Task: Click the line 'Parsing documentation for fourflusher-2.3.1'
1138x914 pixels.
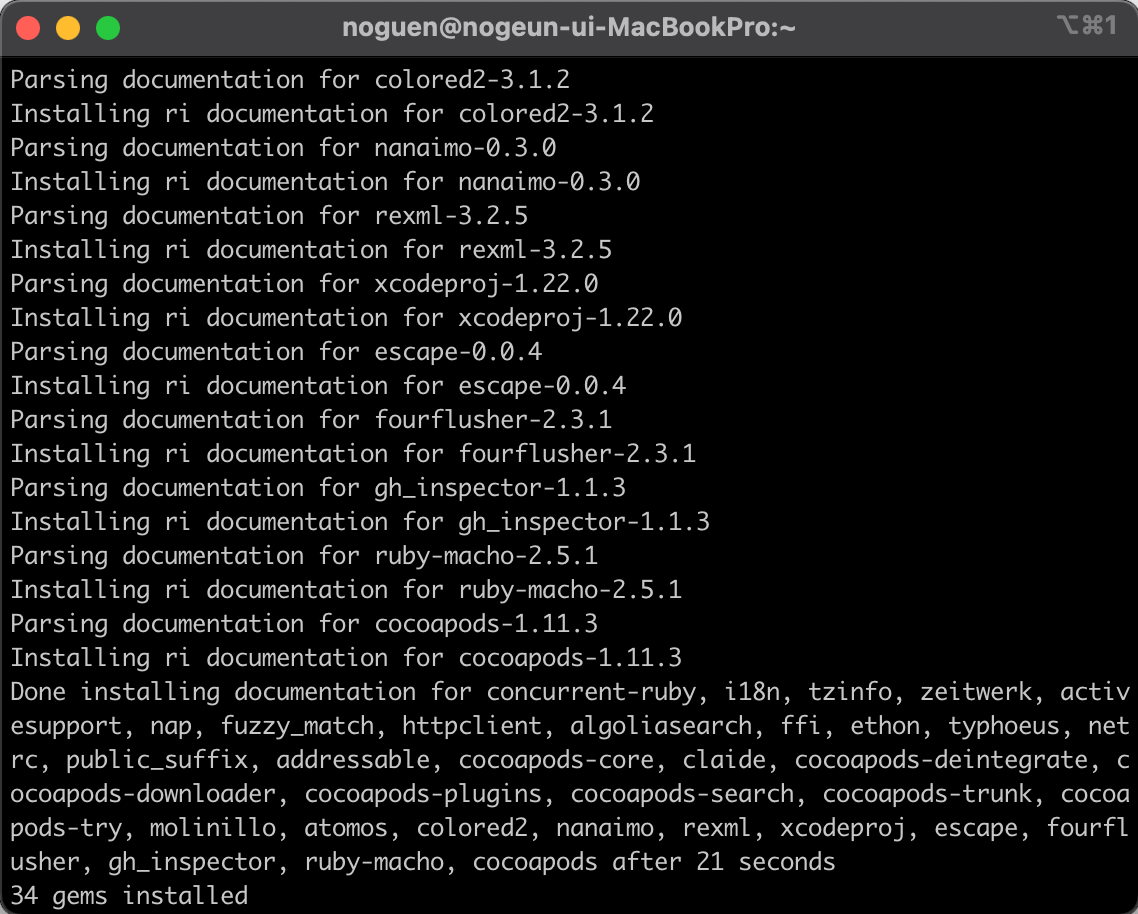Action: pyautogui.click(x=311, y=420)
